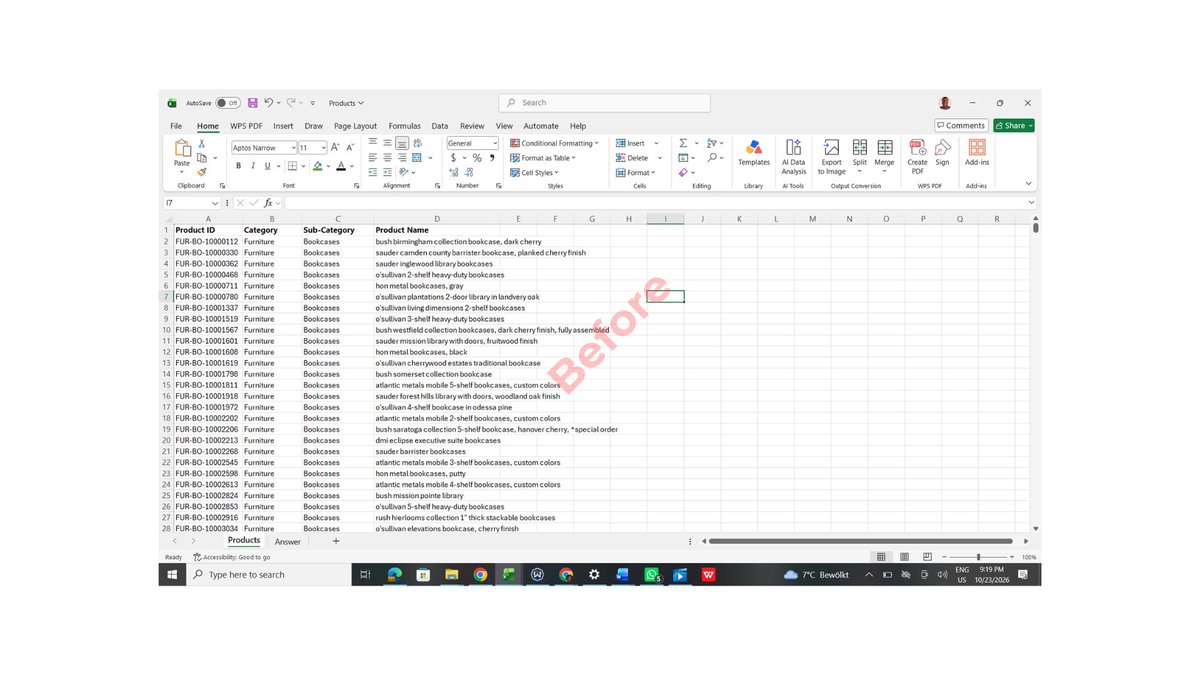This screenshot has width=1200, height=675.
Task: Open the font size dropdown
Action: click(x=322, y=148)
